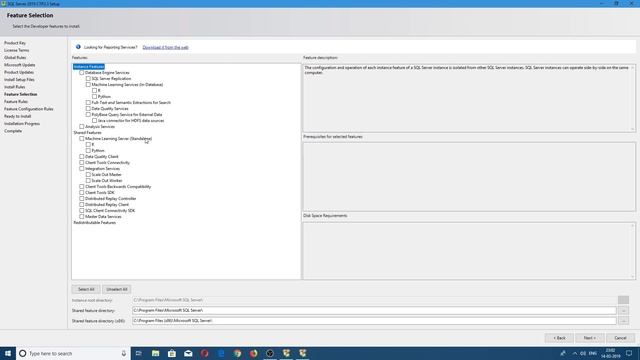Image resolution: width=640 pixels, height=360 pixels.
Task: Check Python under Machine Learning Server (Standalone)
Action: click(x=88, y=151)
